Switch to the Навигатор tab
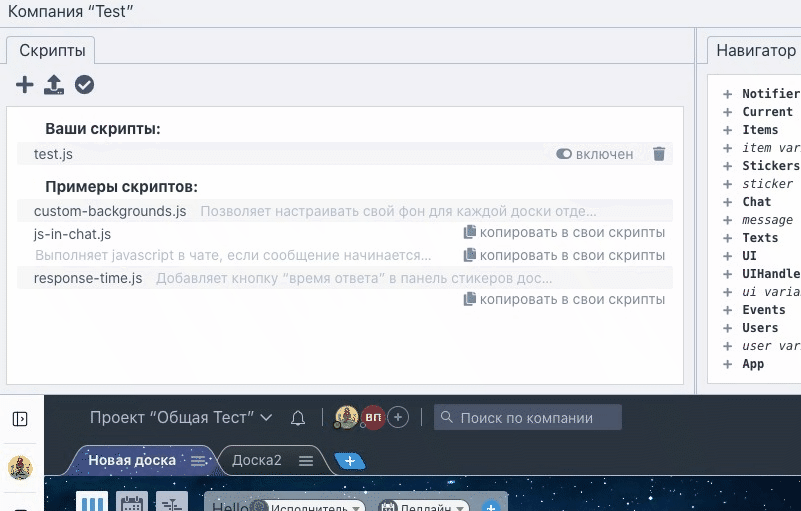801x511 pixels. 756,51
